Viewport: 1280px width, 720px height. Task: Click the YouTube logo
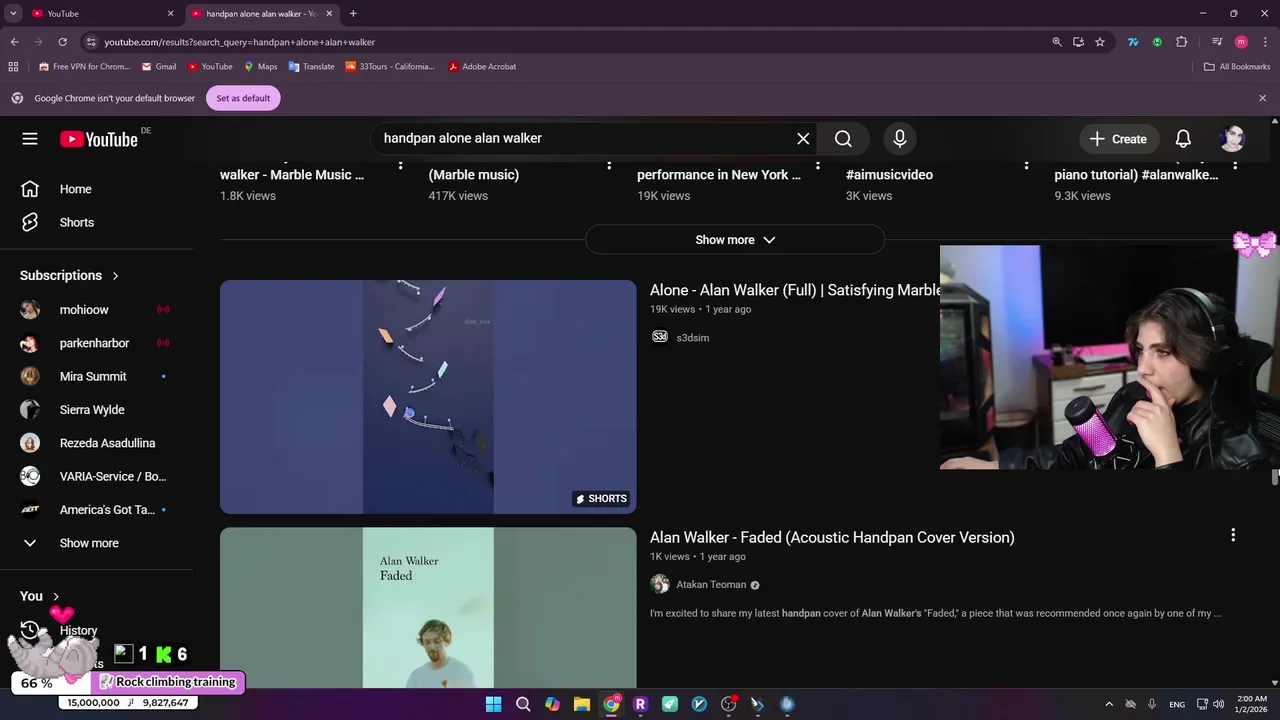coord(99,139)
